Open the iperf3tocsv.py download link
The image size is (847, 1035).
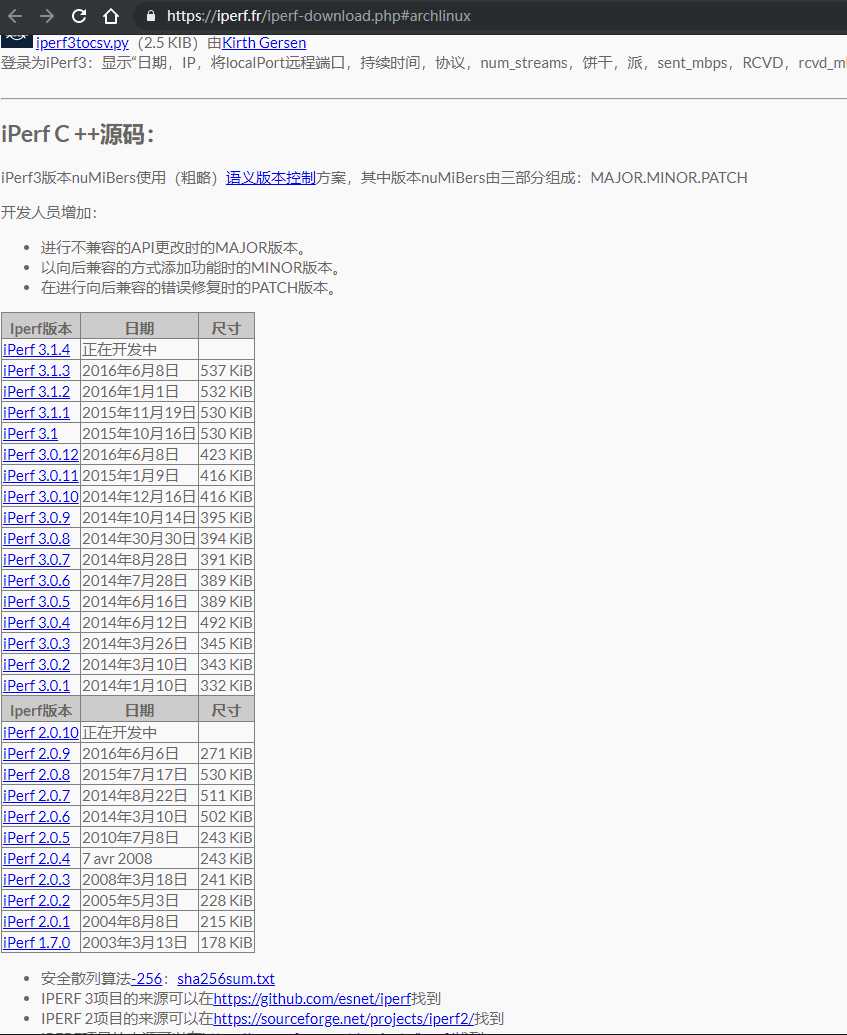point(83,43)
